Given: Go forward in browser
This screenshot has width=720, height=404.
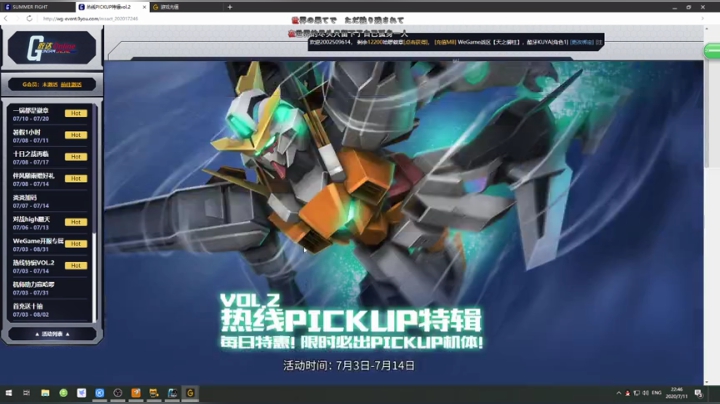Looking at the screenshot, I should (17, 18).
